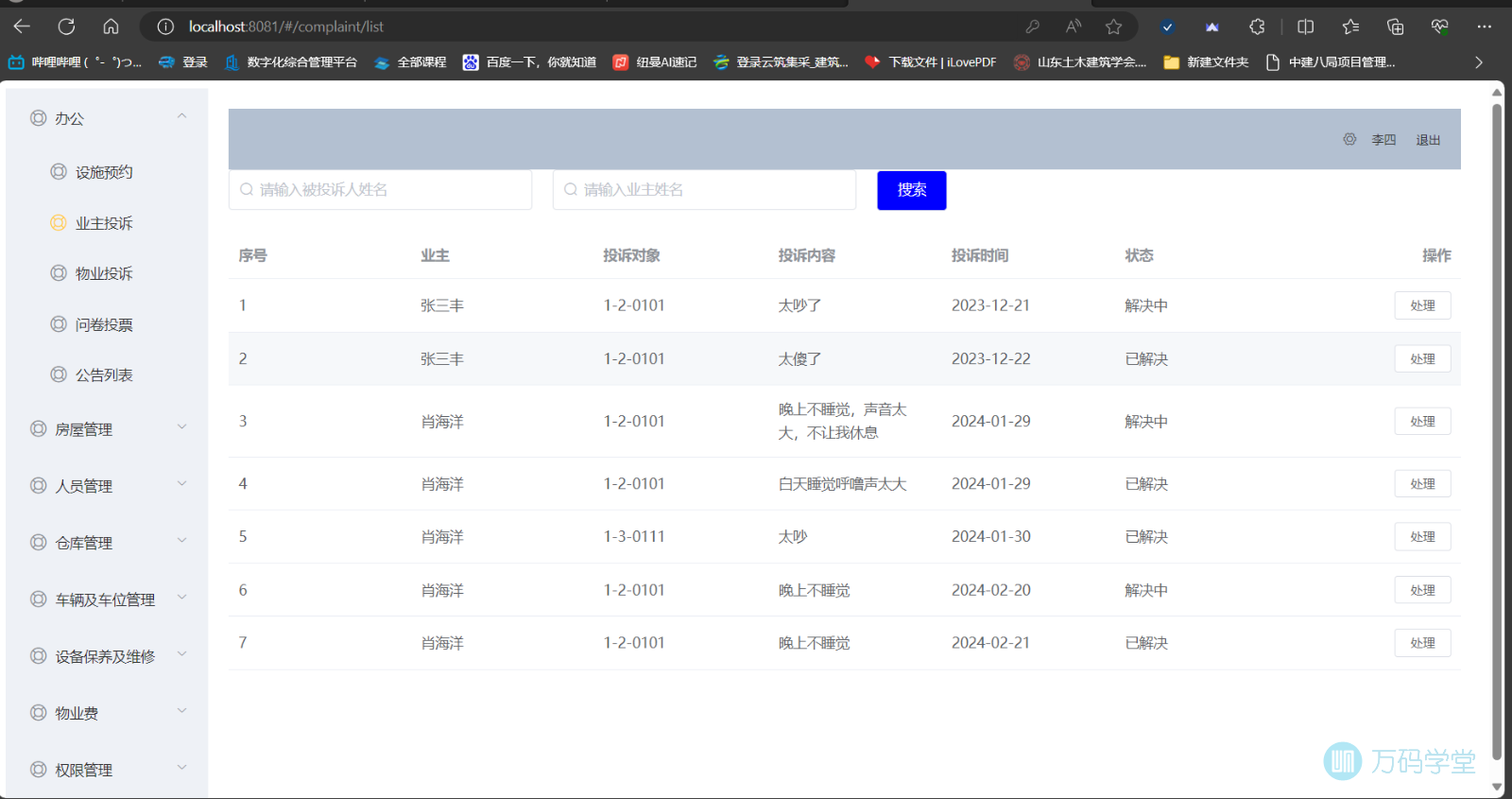Open site info icon in address bar
1512x799 pixels.
click(x=165, y=26)
